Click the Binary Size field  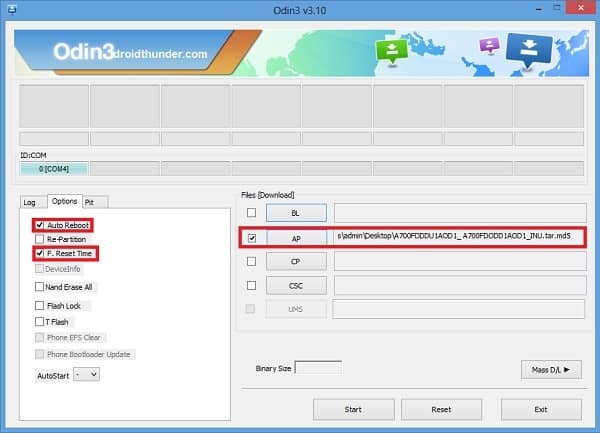coord(318,368)
